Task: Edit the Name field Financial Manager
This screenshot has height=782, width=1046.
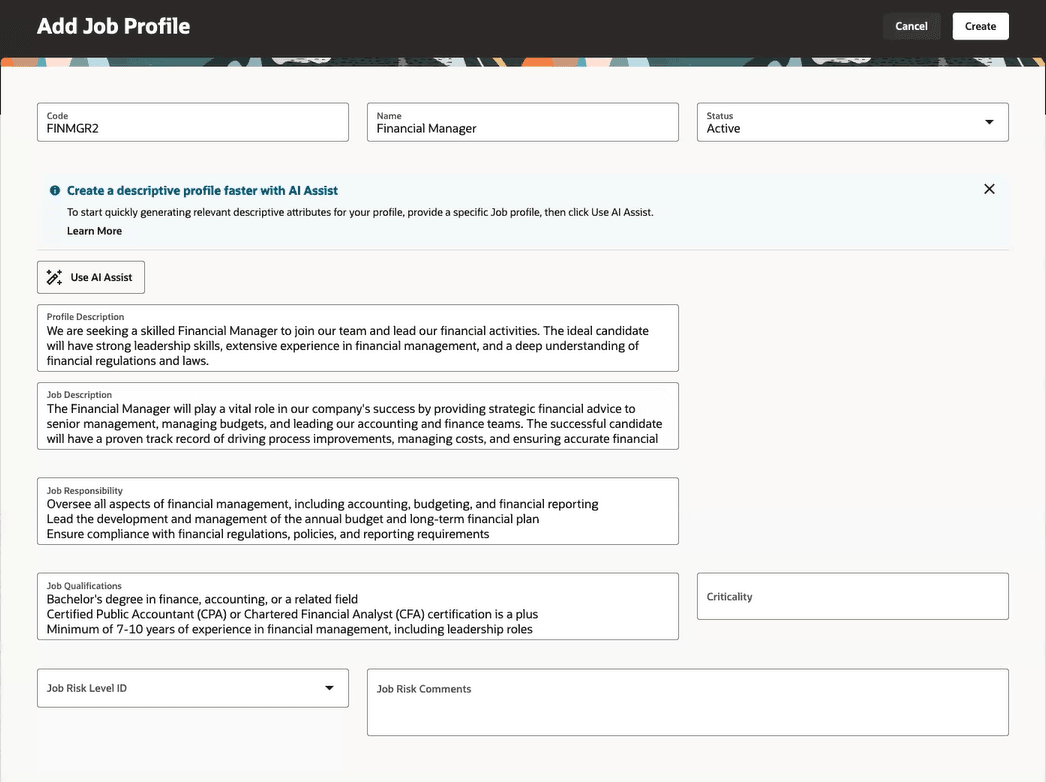Action: [522, 122]
